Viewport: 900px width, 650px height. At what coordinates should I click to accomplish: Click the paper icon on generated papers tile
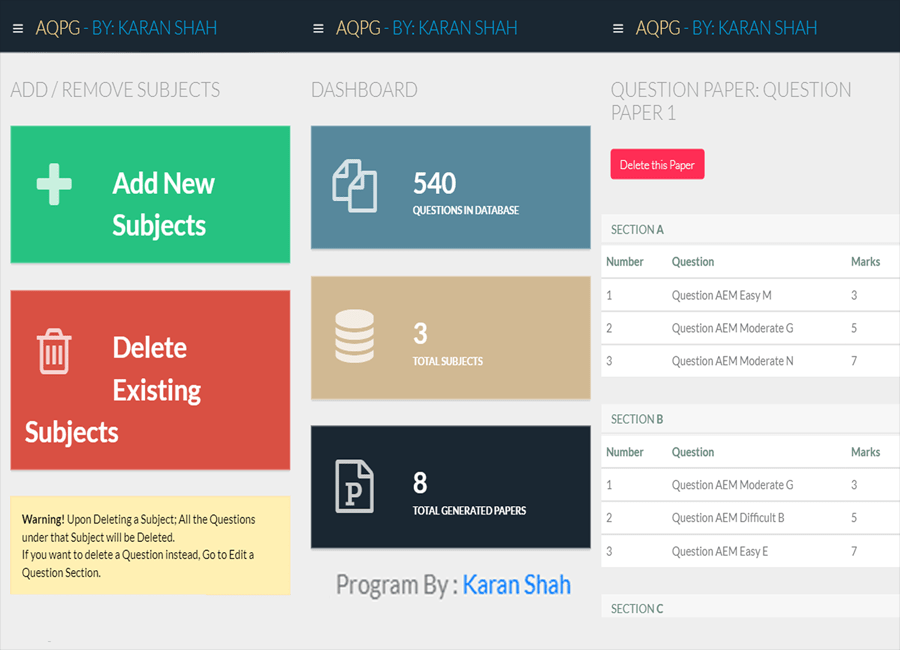[x=353, y=486]
